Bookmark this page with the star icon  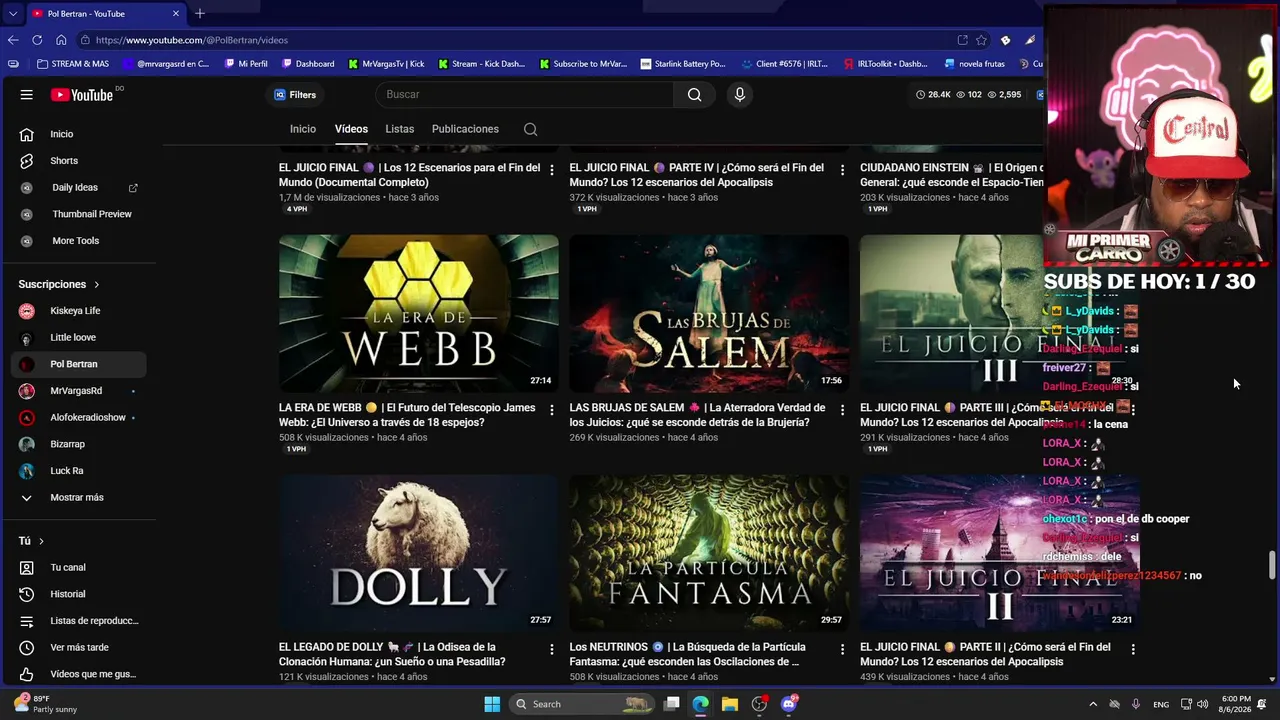[981, 40]
